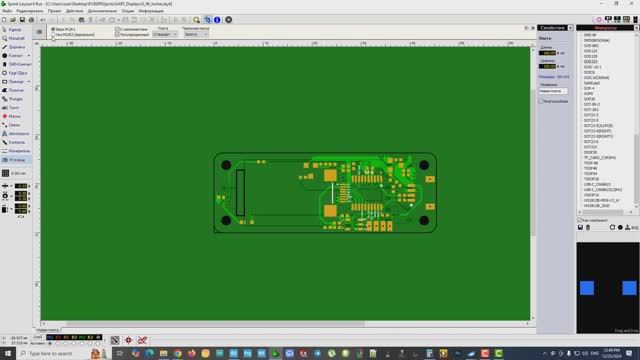Open the Дополнительно menu
The width and height of the screenshot is (640, 360).
102,11
